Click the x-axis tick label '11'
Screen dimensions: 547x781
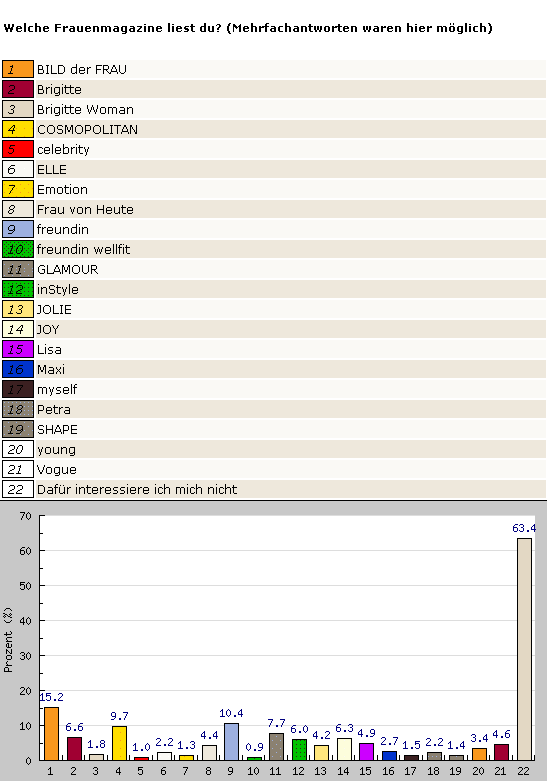(275, 771)
